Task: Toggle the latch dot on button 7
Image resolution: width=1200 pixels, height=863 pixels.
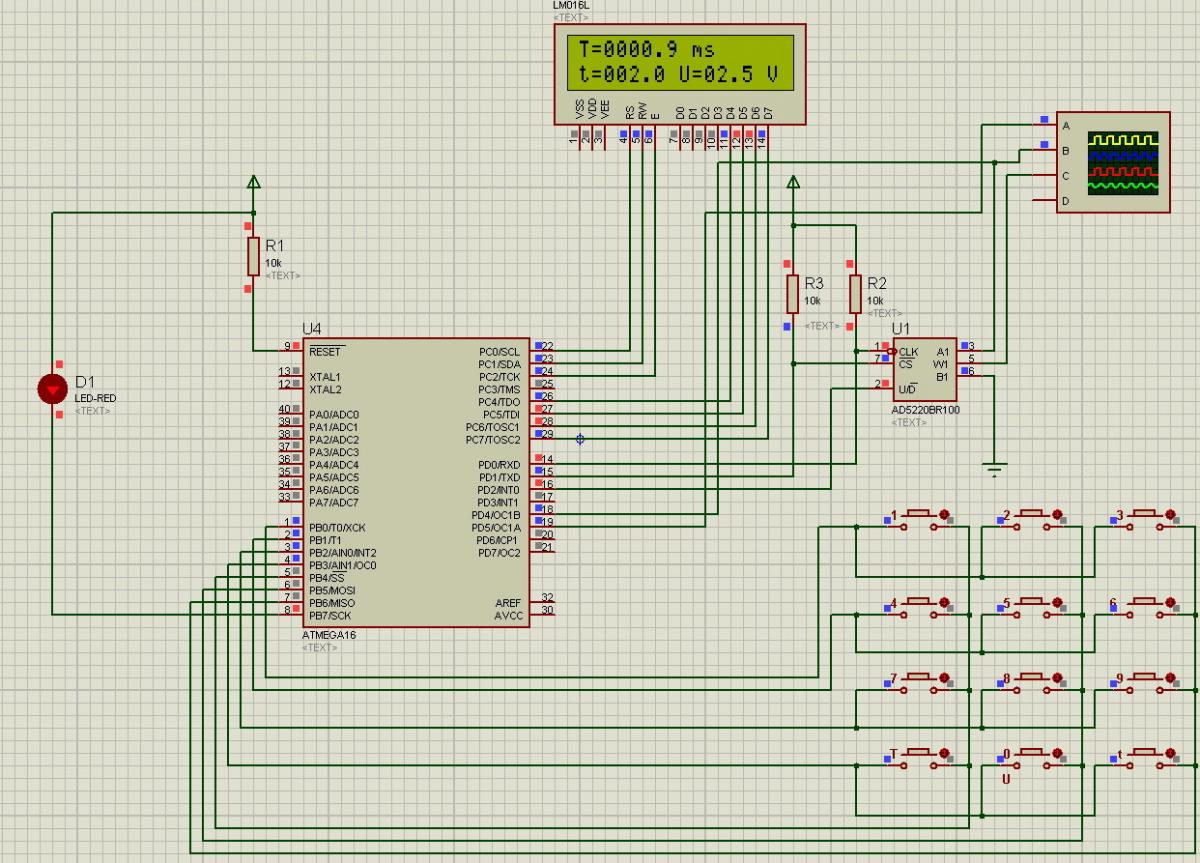Action: click(x=945, y=678)
